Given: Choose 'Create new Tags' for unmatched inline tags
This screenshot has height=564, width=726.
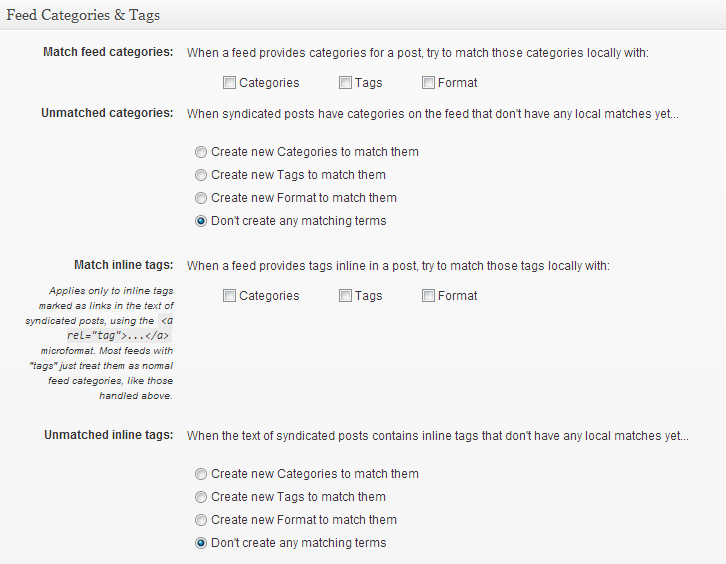Looking at the screenshot, I should click(x=202, y=497).
